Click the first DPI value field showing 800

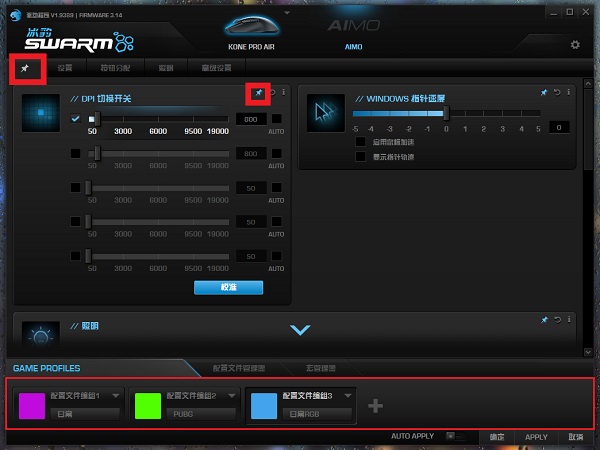coord(251,119)
